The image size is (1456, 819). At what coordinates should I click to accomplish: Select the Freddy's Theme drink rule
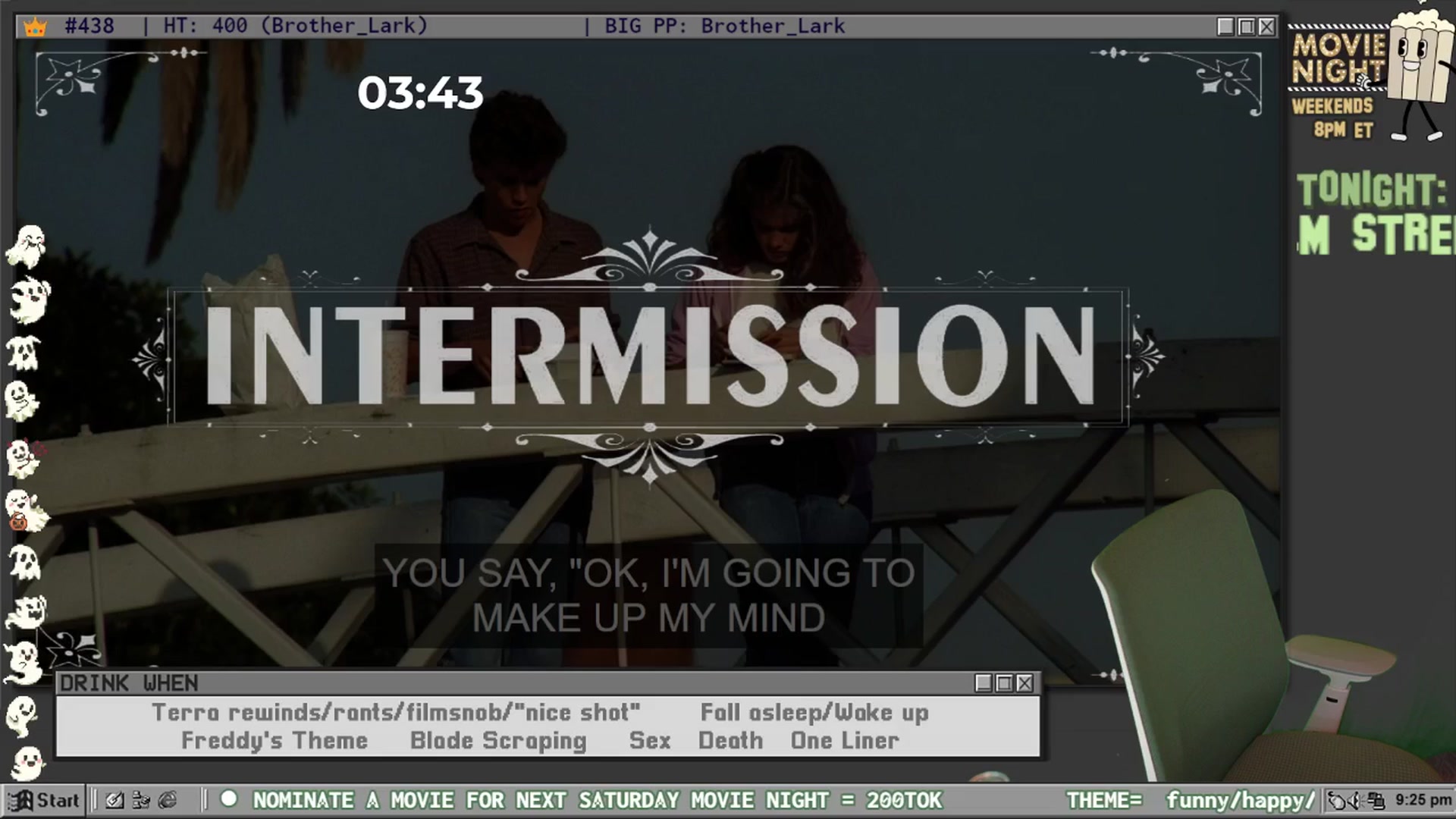[x=275, y=740]
